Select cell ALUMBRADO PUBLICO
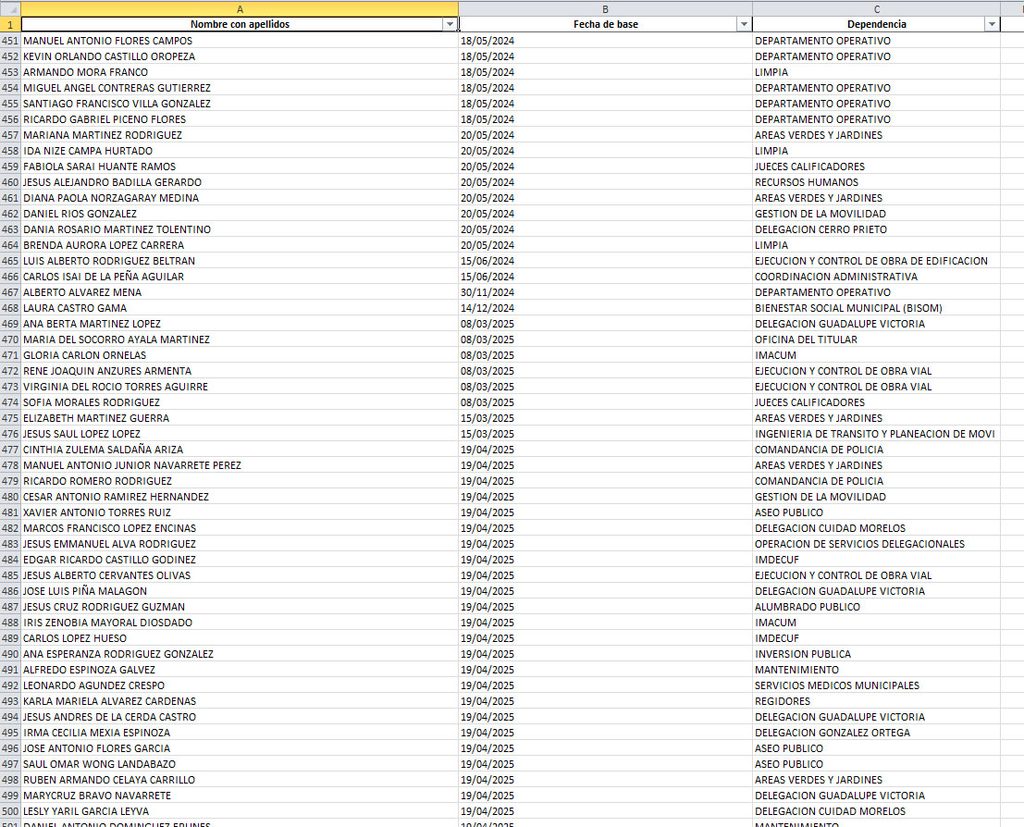The height and width of the screenshot is (827, 1024). 876,607
